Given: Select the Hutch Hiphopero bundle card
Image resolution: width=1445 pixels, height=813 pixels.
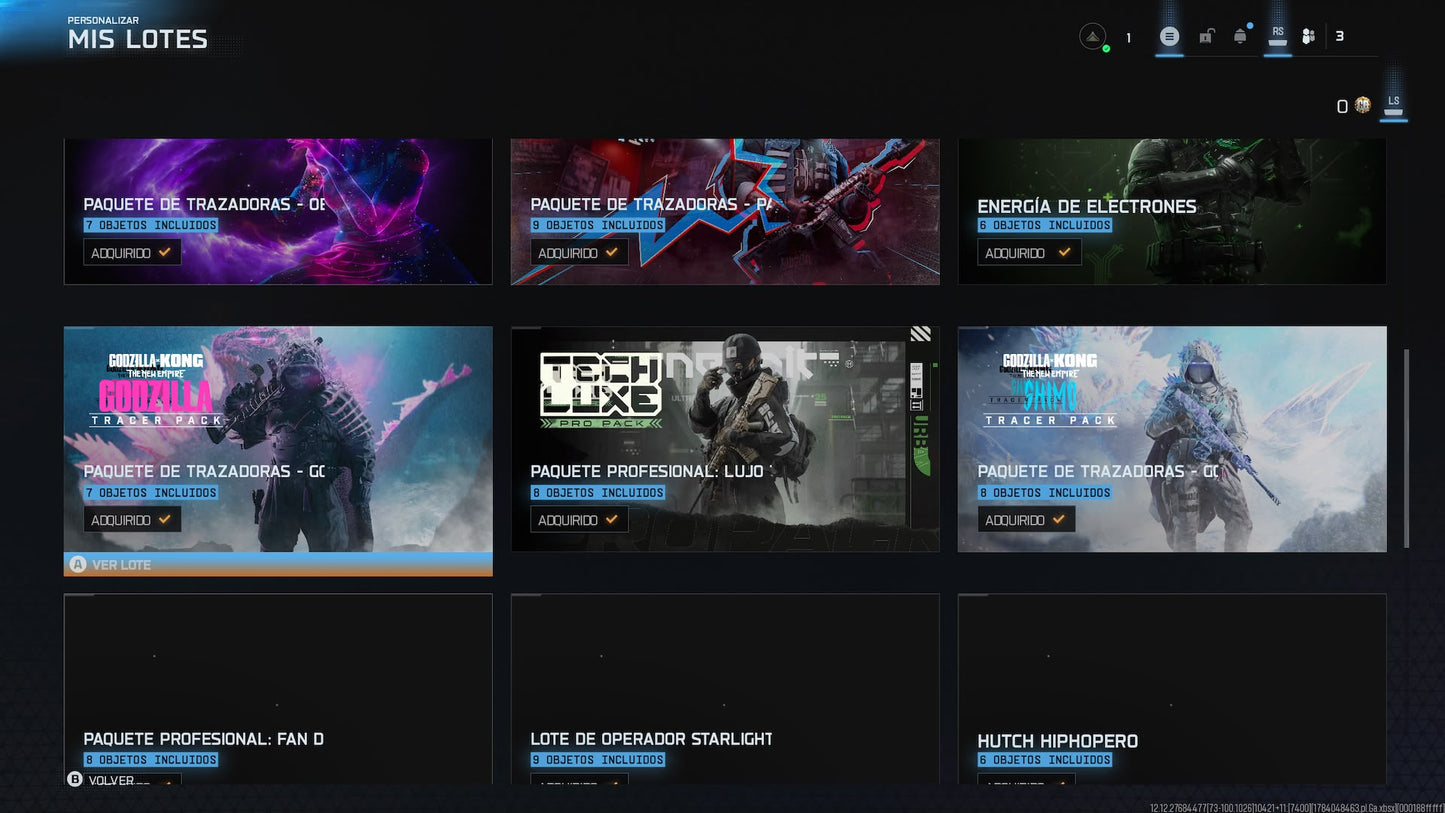Looking at the screenshot, I should tap(1172, 689).
